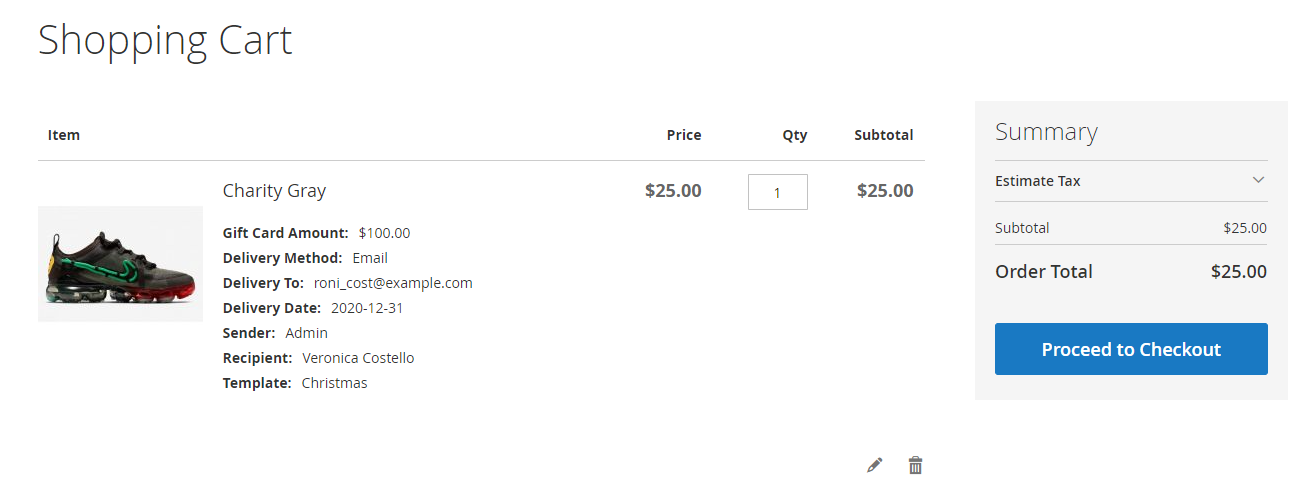Viewport: 1307px width, 483px height.
Task: Click the Gift Card Amount $100.00 value
Action: pos(384,233)
